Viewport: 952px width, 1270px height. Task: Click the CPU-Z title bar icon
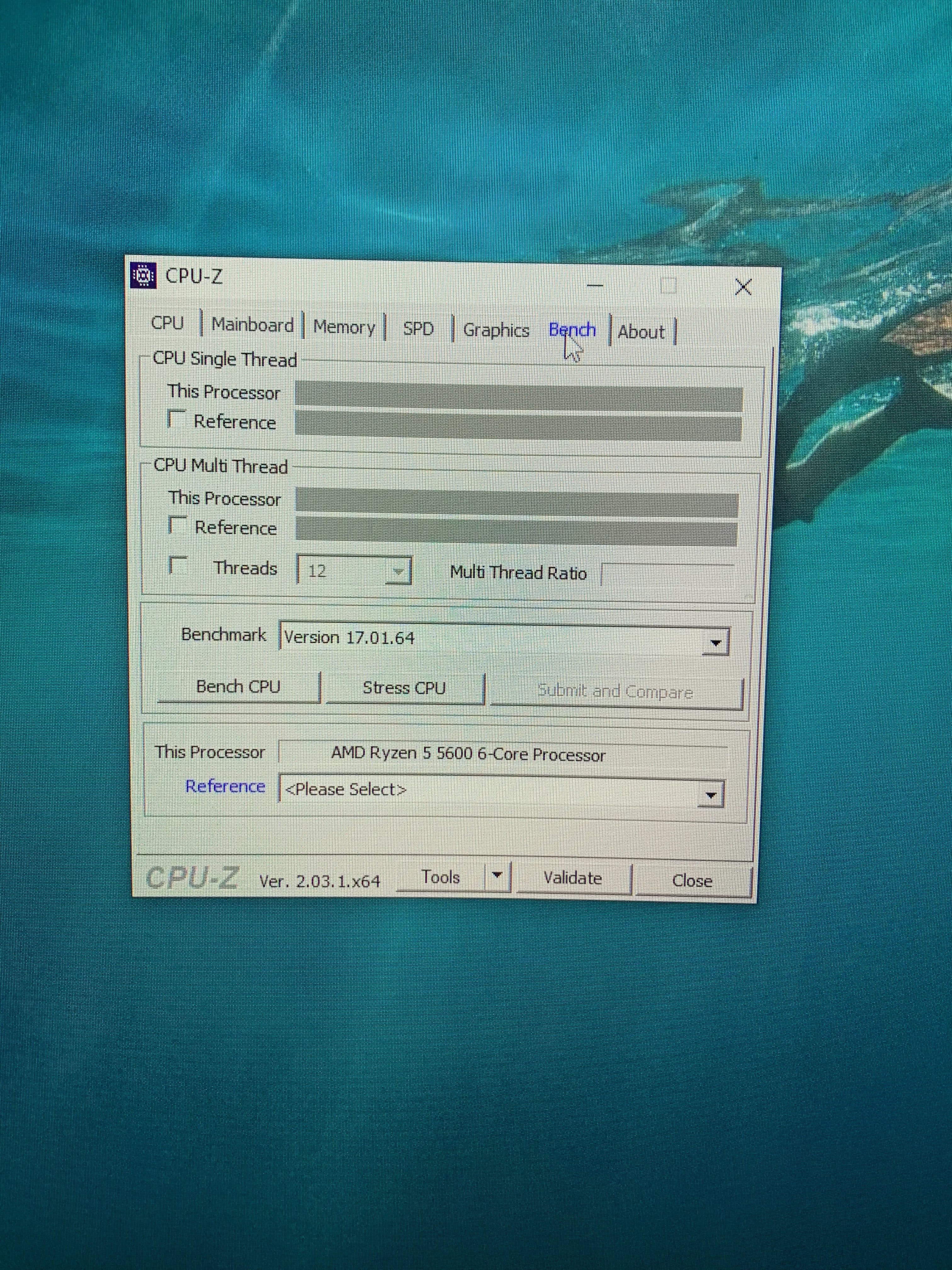[x=144, y=276]
